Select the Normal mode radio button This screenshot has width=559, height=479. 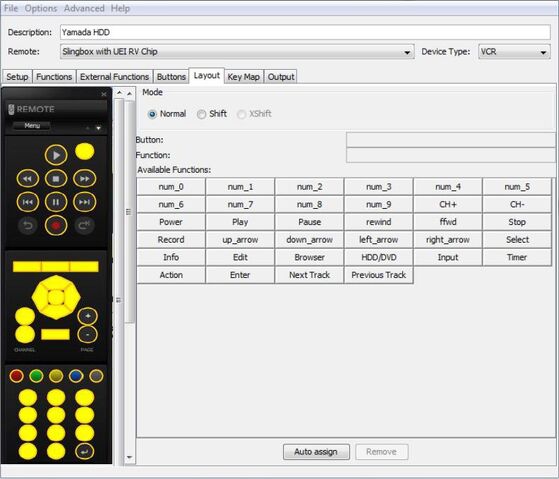152,114
